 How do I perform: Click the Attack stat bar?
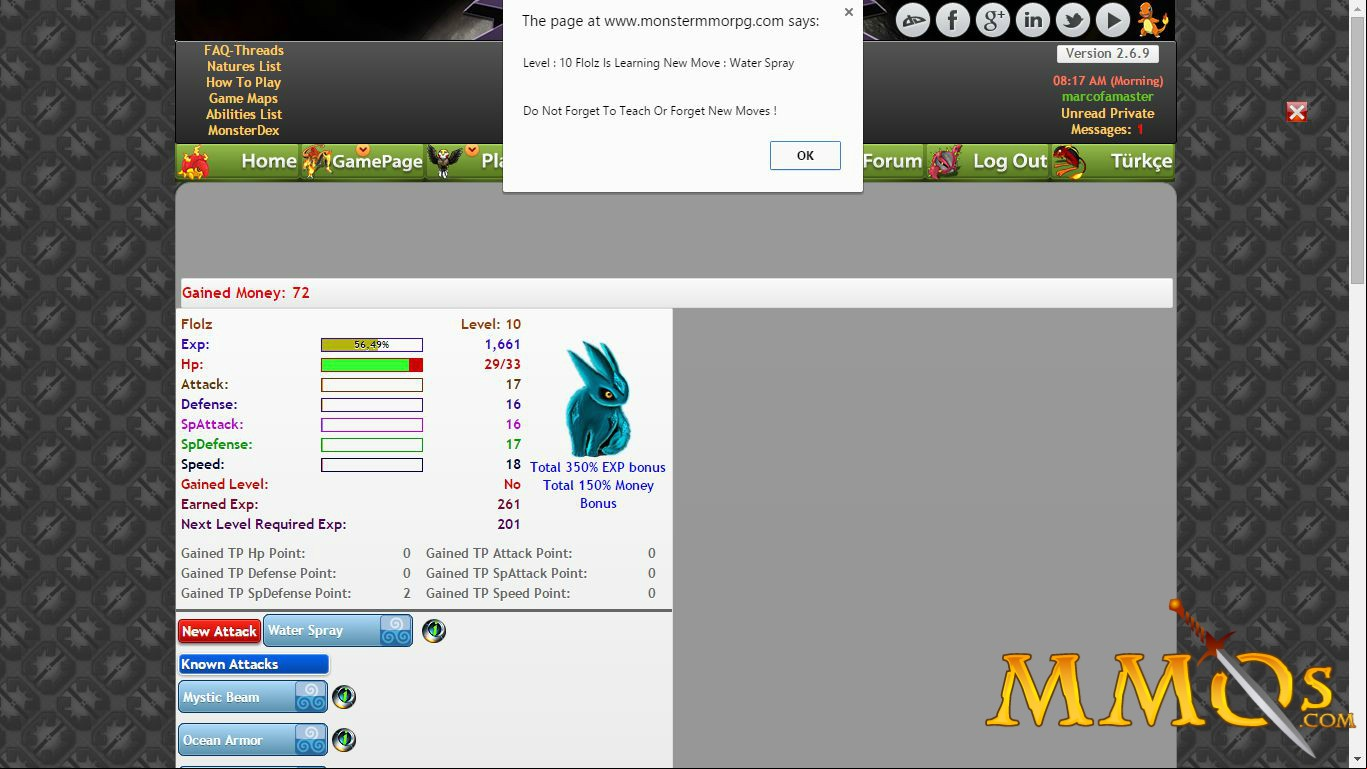[x=372, y=385]
